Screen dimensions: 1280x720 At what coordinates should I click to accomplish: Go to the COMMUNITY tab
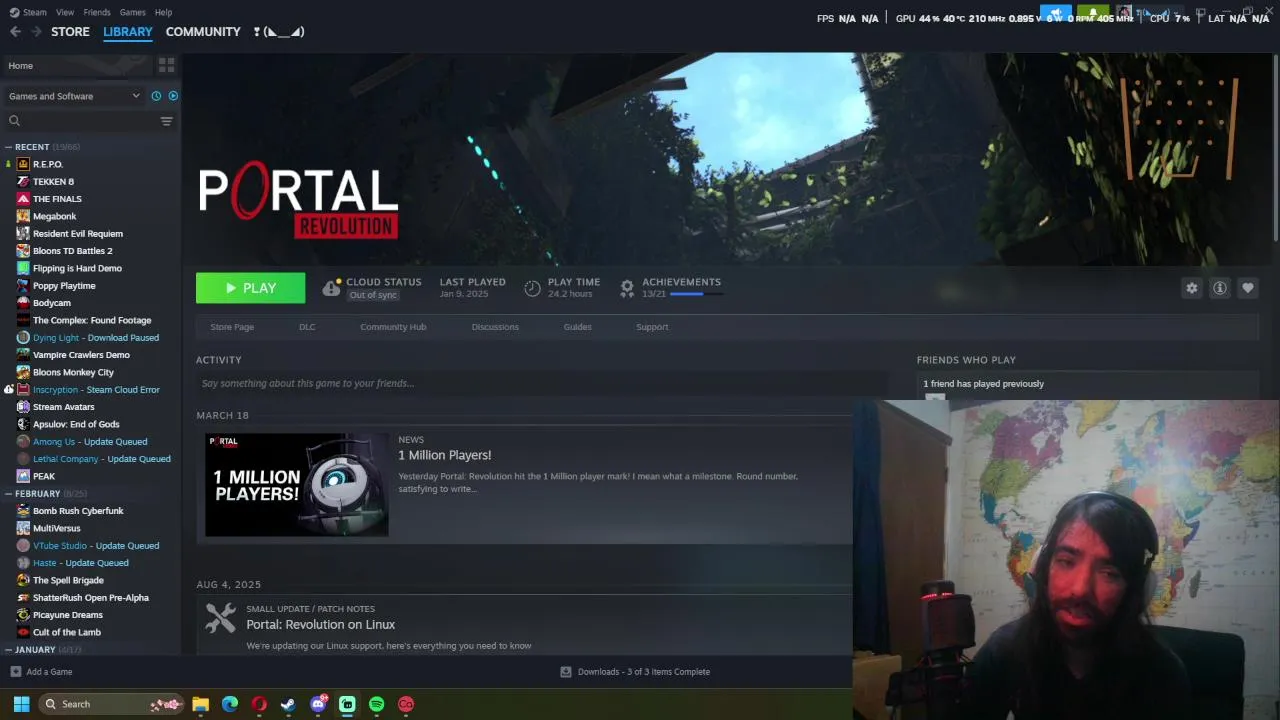click(203, 32)
